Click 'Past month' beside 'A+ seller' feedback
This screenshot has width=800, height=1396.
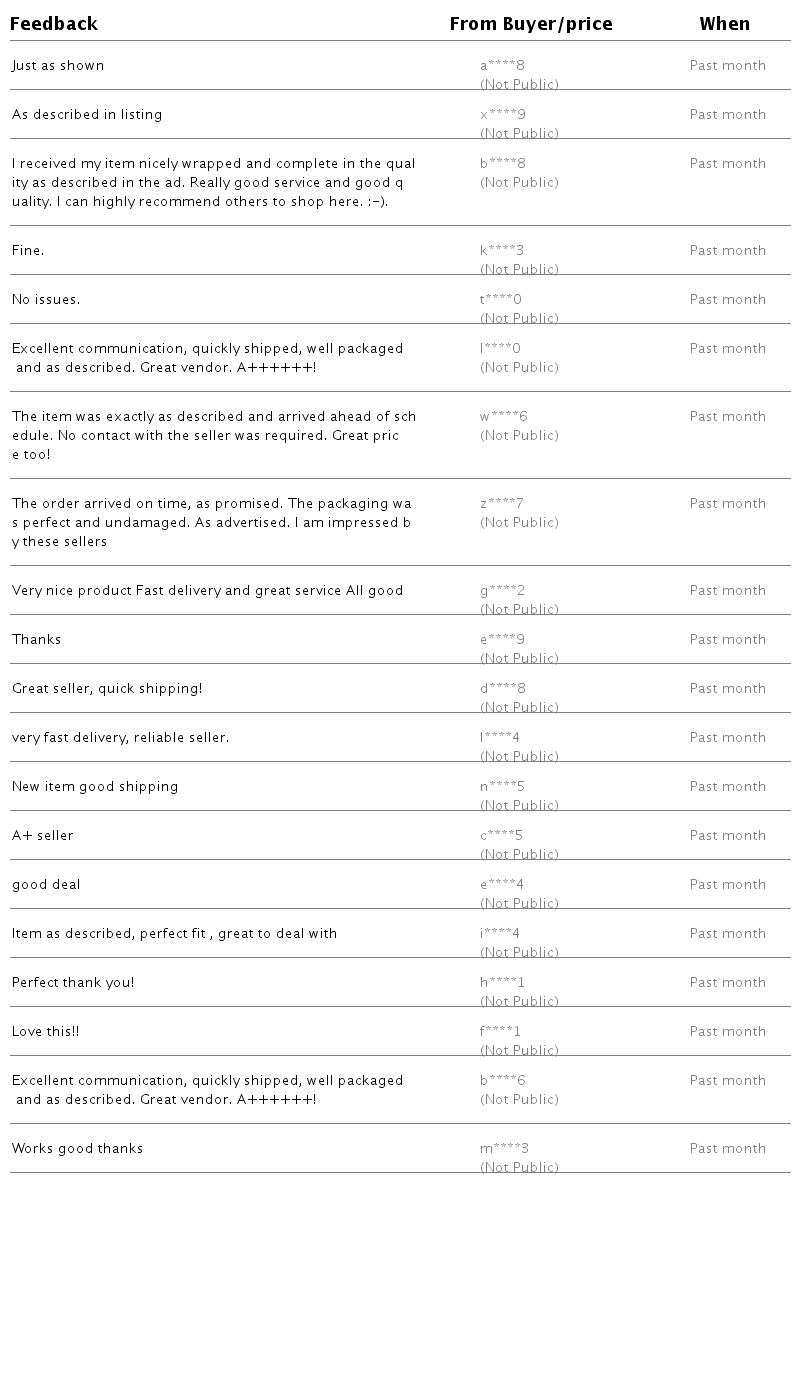728,836
